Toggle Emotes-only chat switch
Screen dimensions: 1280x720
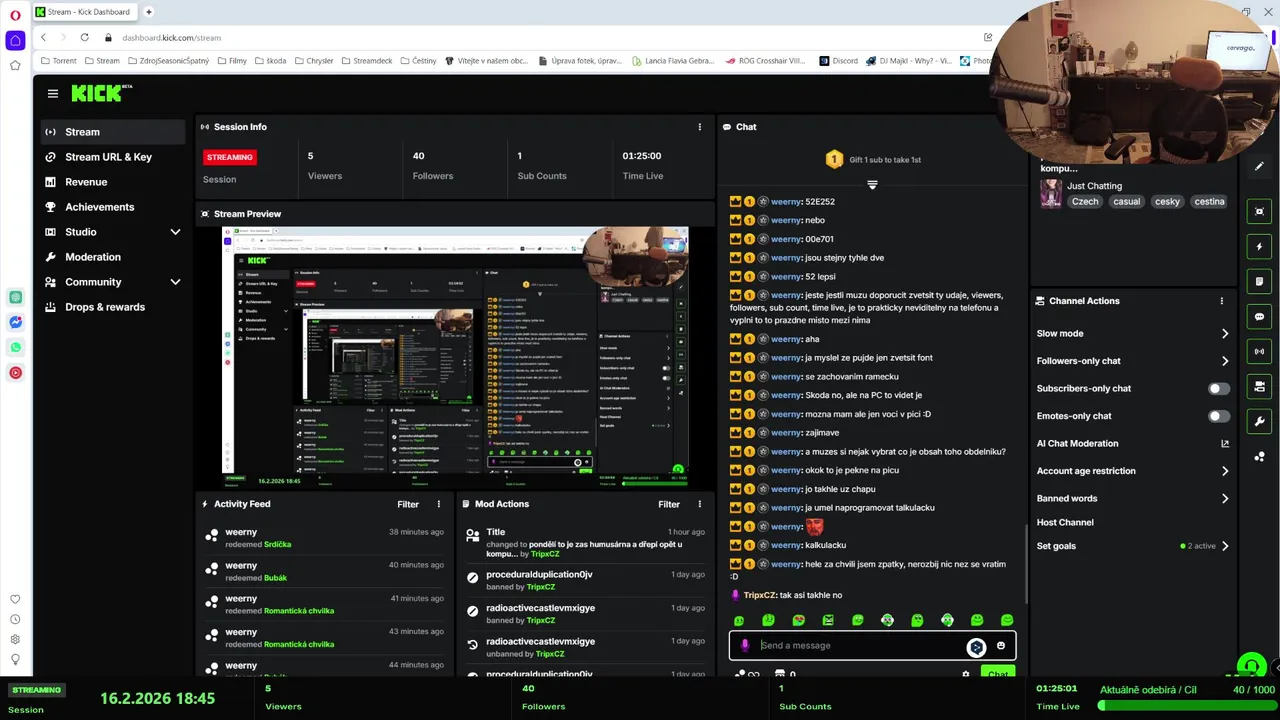pyautogui.click(x=1218, y=416)
